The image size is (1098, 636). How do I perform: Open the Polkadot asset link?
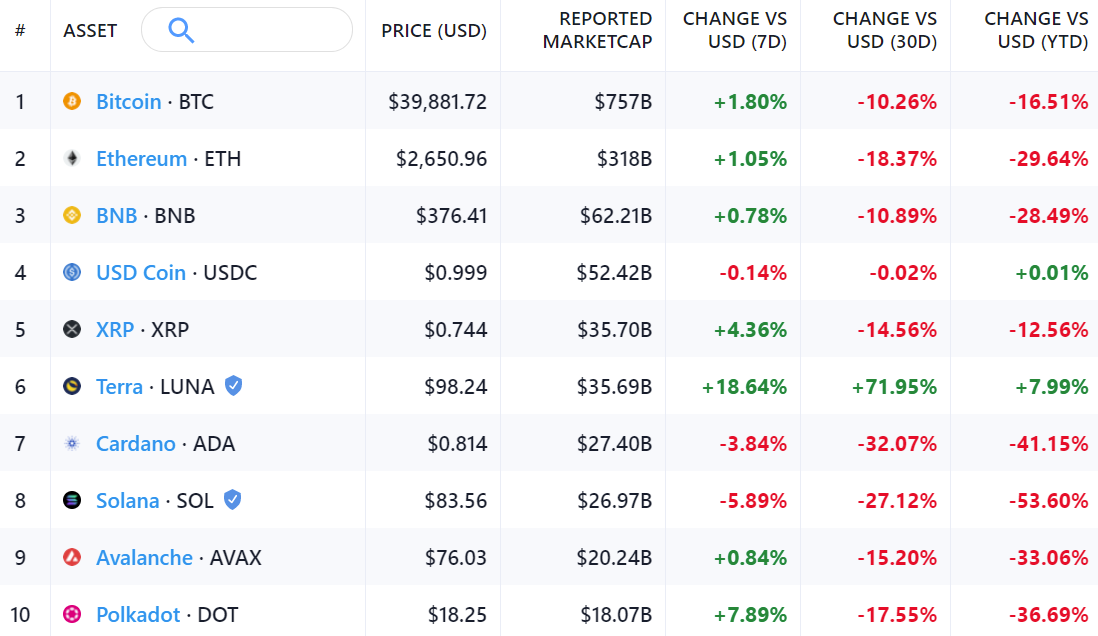coord(138,614)
